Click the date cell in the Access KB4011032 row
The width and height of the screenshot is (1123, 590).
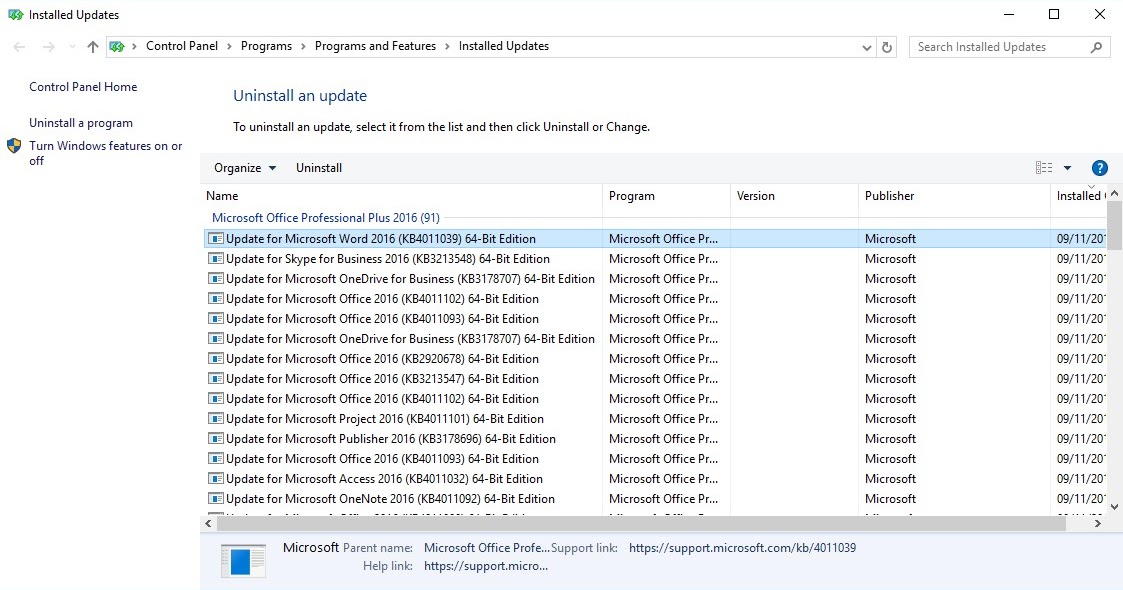click(1081, 479)
